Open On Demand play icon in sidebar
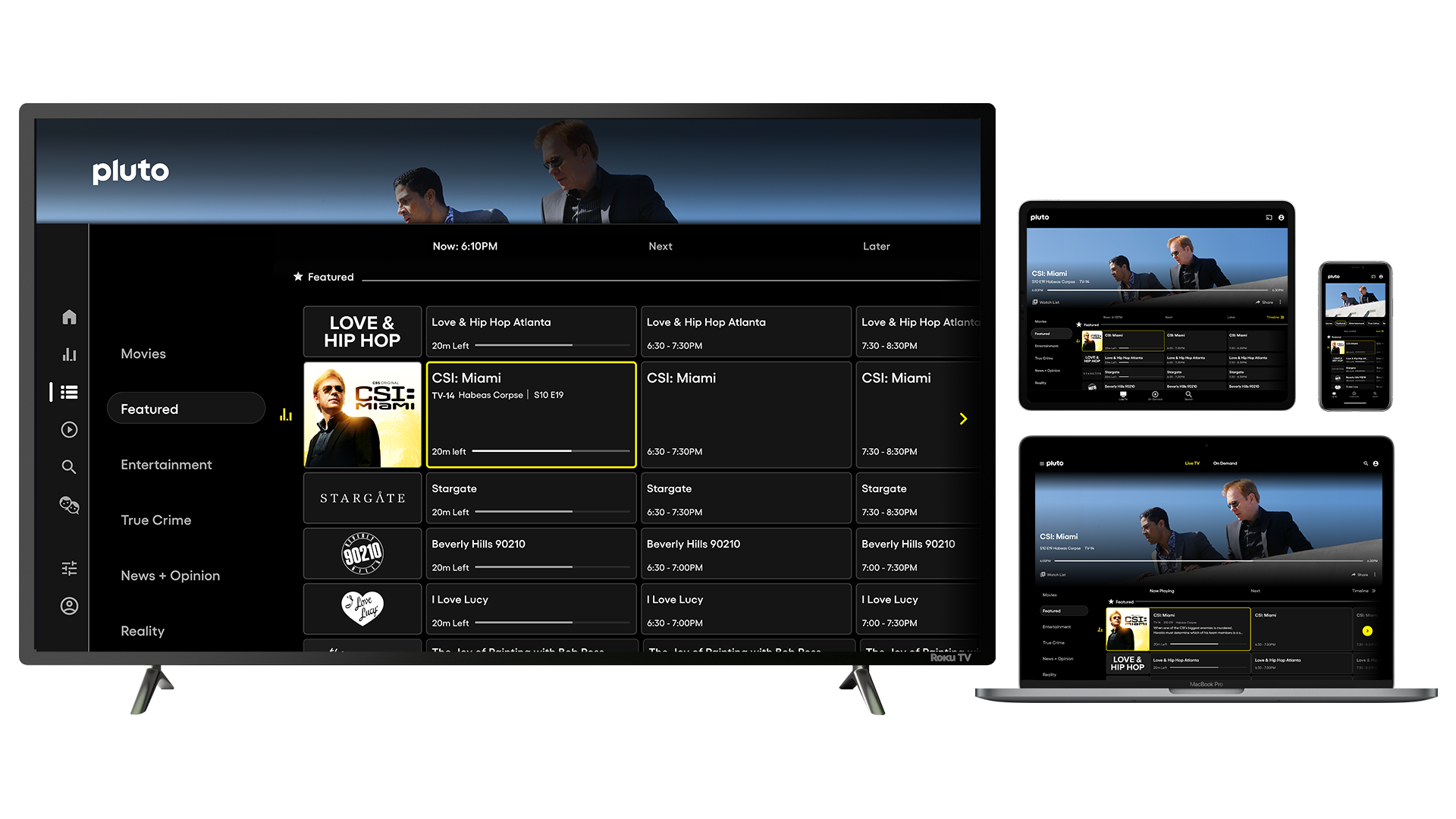1456x819 pixels. [69, 430]
